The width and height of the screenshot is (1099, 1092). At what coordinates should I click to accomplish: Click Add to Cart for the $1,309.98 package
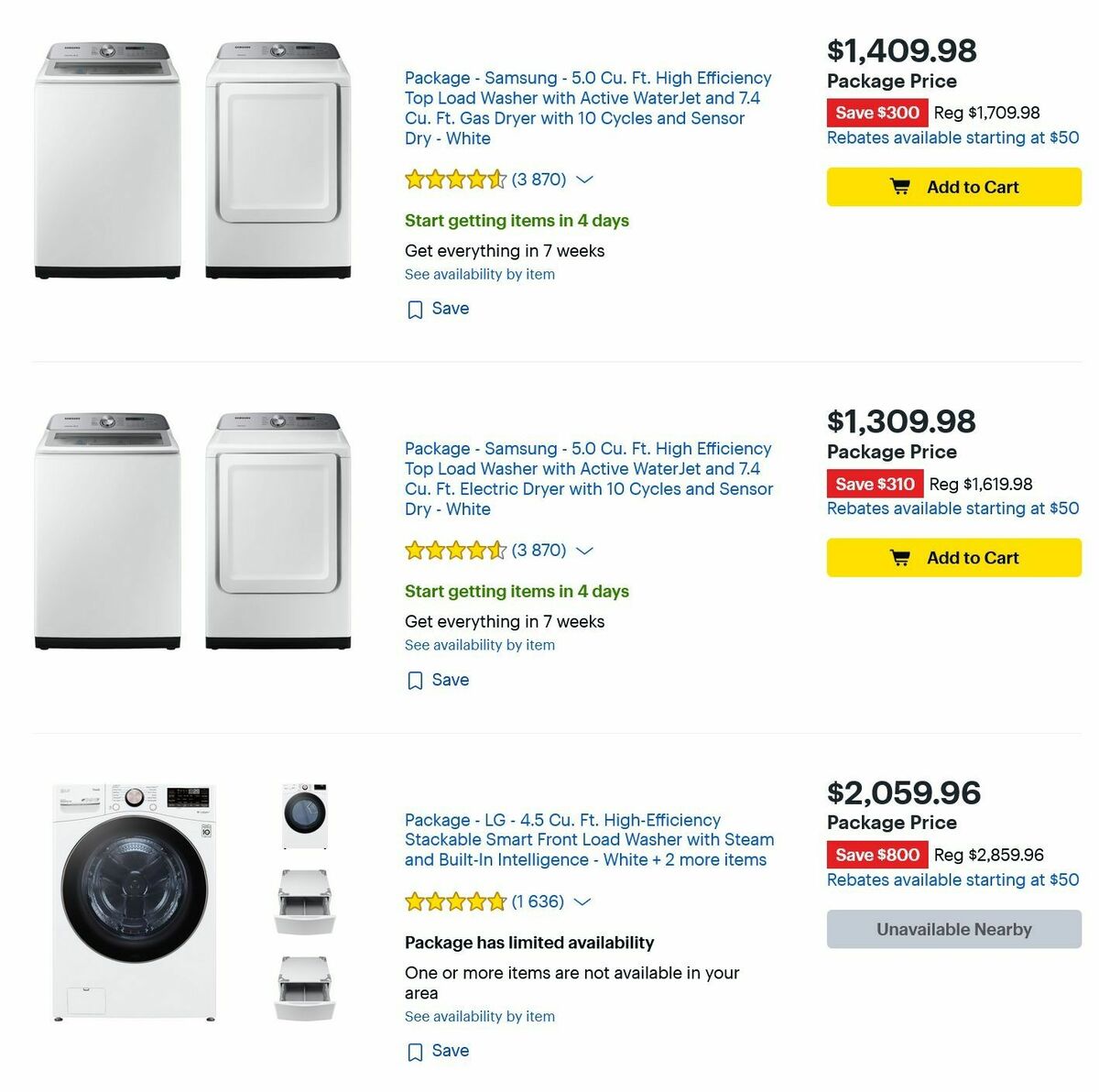tap(952, 557)
